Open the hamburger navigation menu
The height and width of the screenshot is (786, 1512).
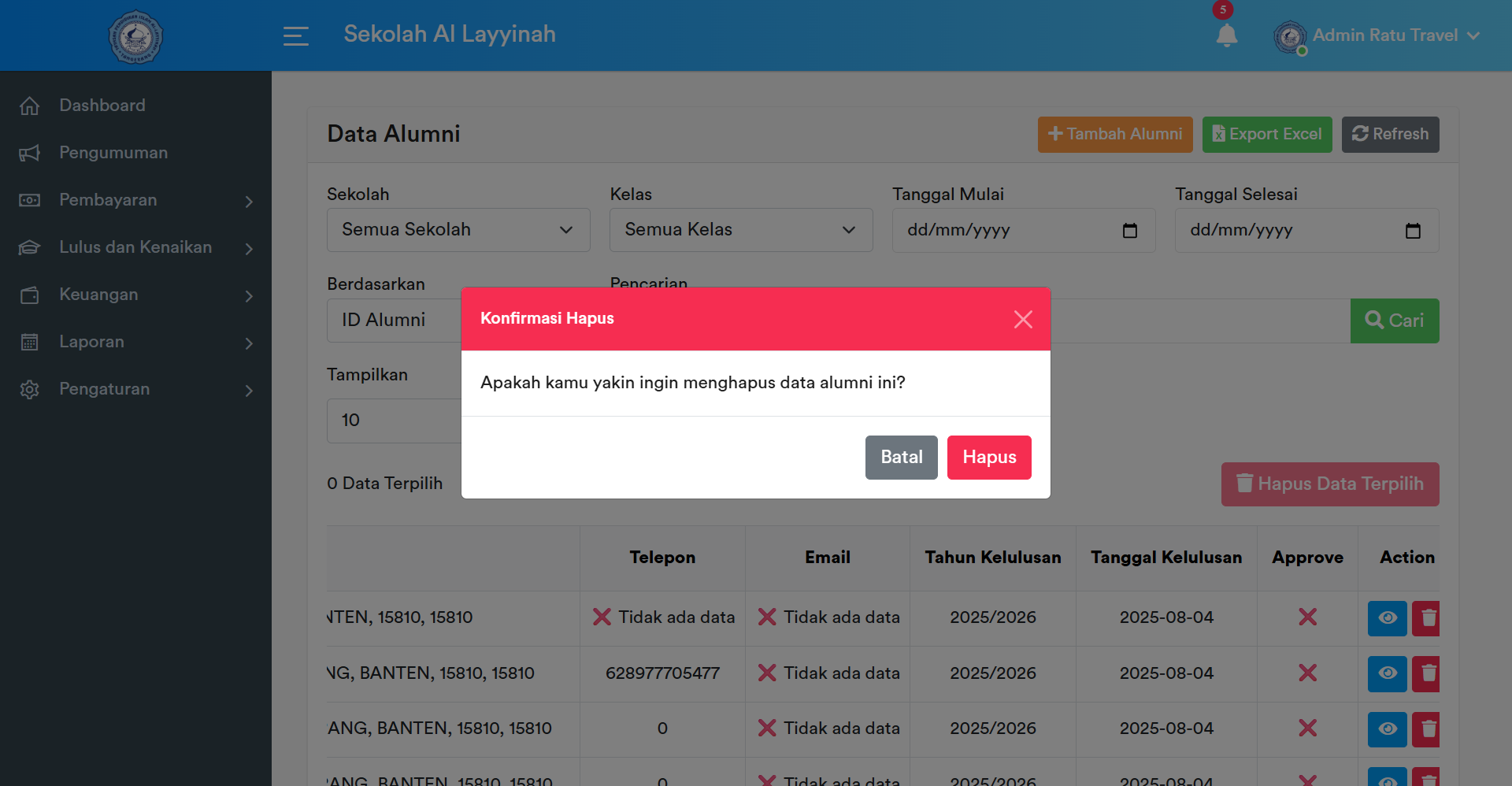click(x=295, y=35)
